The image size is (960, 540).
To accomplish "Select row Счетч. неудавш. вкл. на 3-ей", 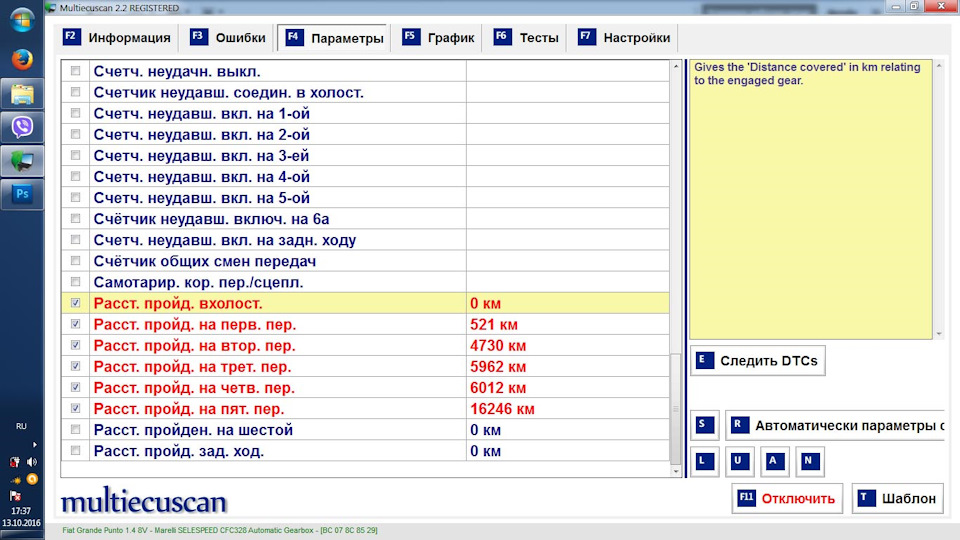I will click(365, 156).
